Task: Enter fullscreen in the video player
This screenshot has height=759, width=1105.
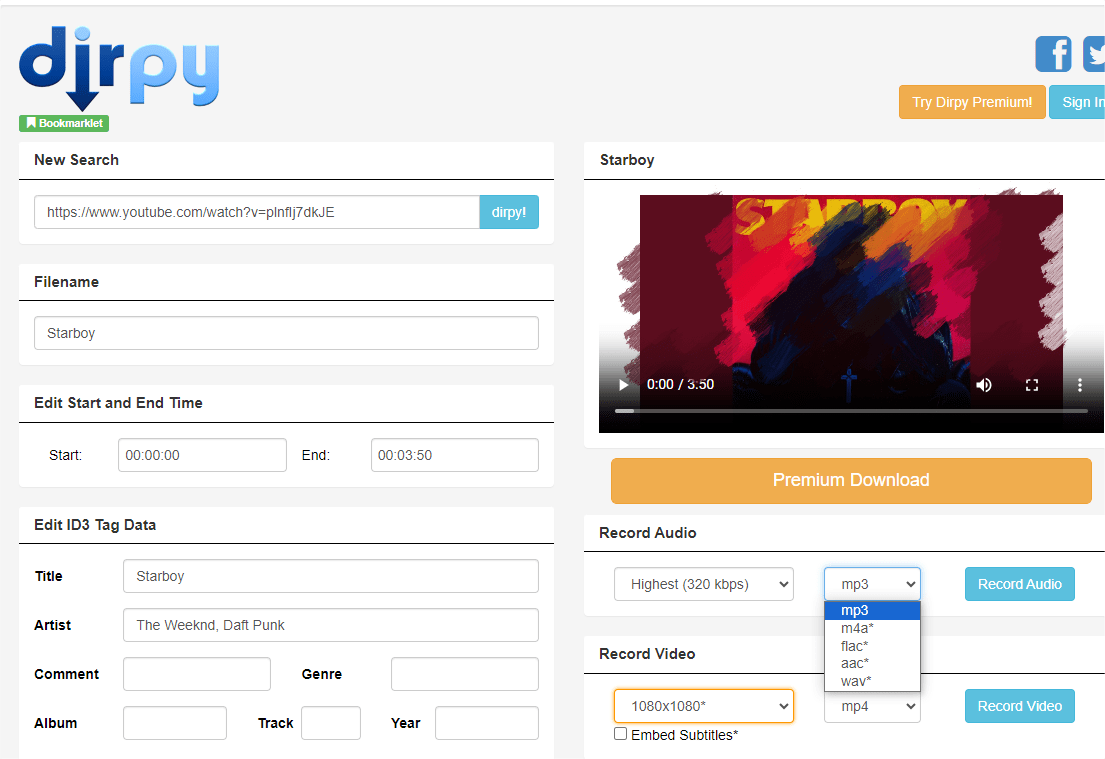Action: pyautogui.click(x=1032, y=385)
